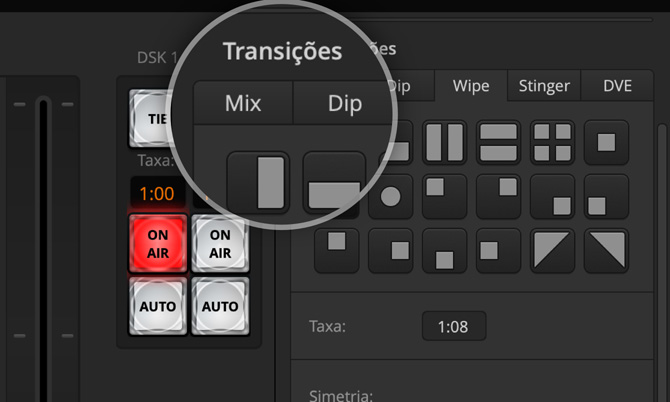Choose the circle iris wipe pattern

pyautogui.click(x=391, y=196)
